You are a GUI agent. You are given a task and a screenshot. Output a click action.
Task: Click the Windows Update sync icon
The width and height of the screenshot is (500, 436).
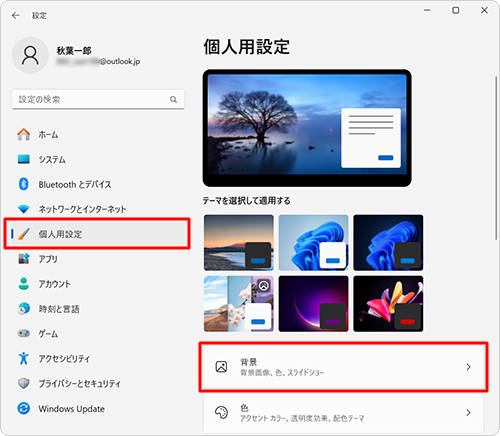coord(24,408)
